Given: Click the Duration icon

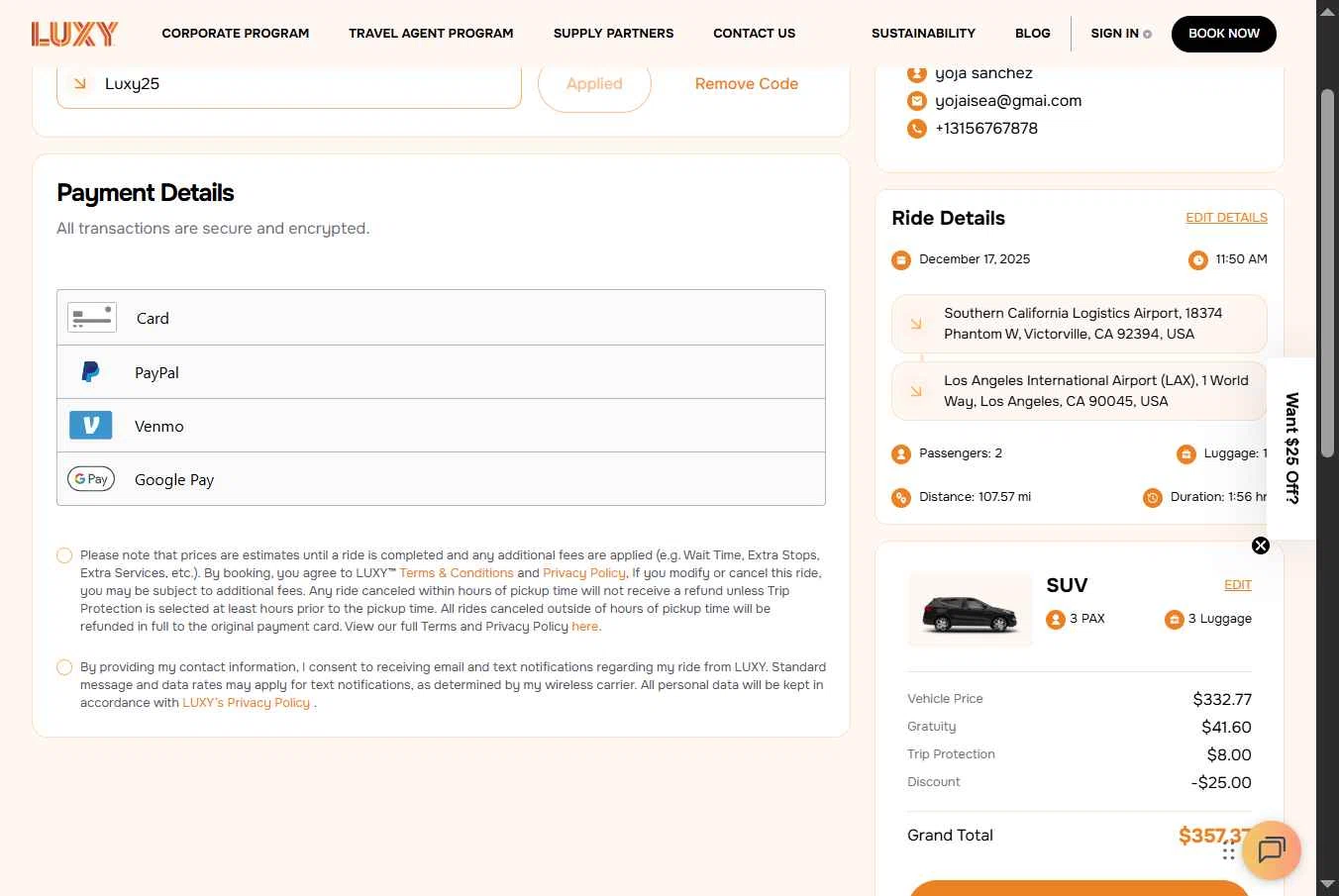Looking at the screenshot, I should 1153,498.
